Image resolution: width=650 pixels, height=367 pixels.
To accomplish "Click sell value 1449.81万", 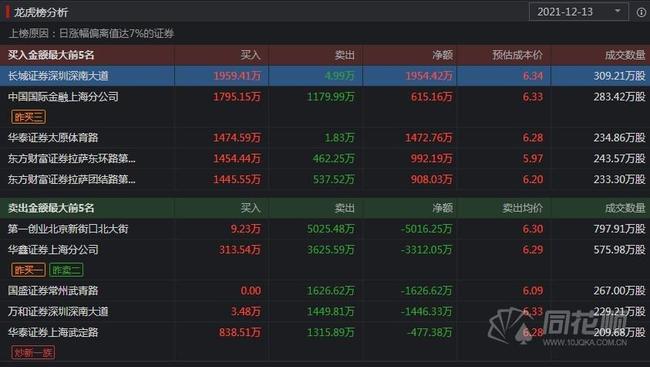I will (x=331, y=311).
